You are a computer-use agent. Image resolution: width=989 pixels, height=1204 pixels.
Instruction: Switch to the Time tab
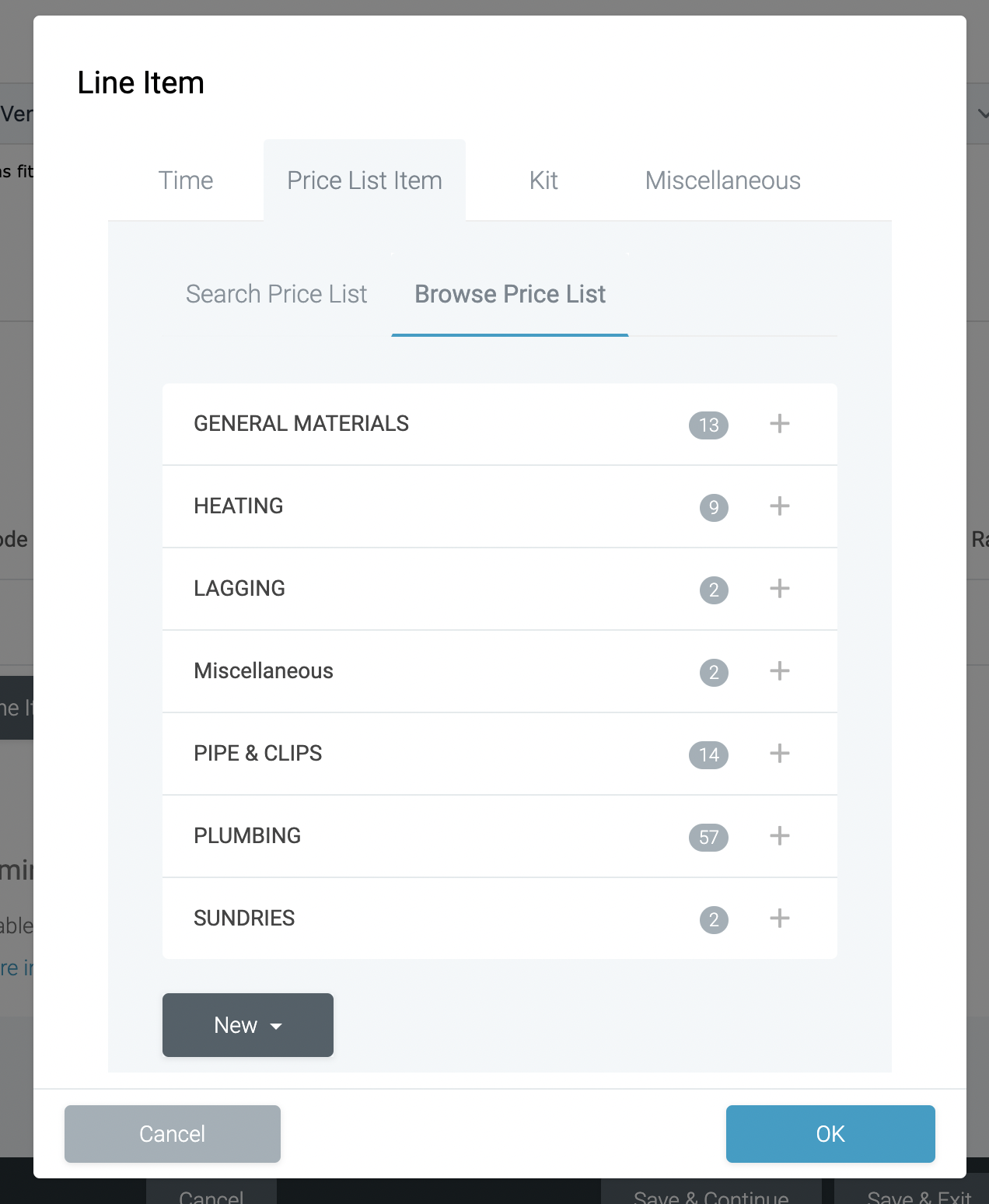pos(186,180)
